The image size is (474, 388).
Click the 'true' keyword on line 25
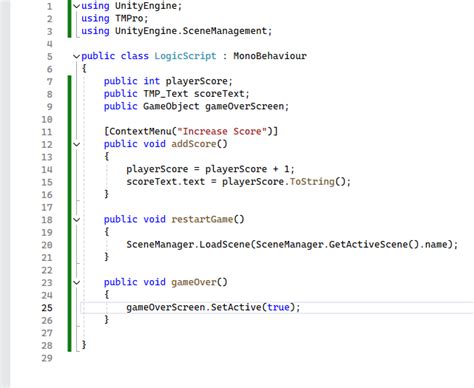pyautogui.click(x=278, y=307)
